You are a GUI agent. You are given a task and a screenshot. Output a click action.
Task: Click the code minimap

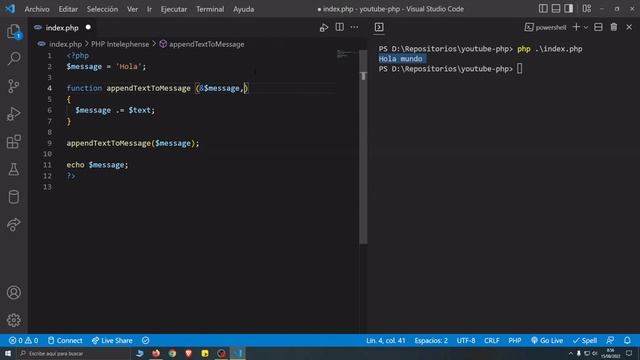tap(347, 54)
